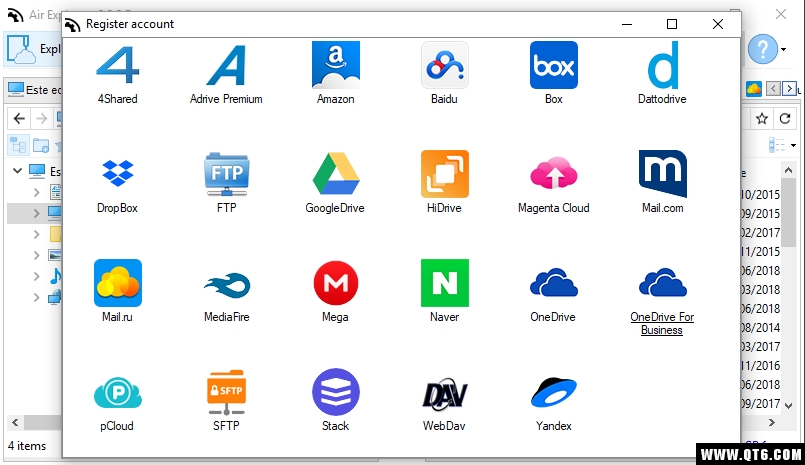Viewport: 805px width, 465px height.
Task: Select Dattodrive service
Action: click(662, 74)
